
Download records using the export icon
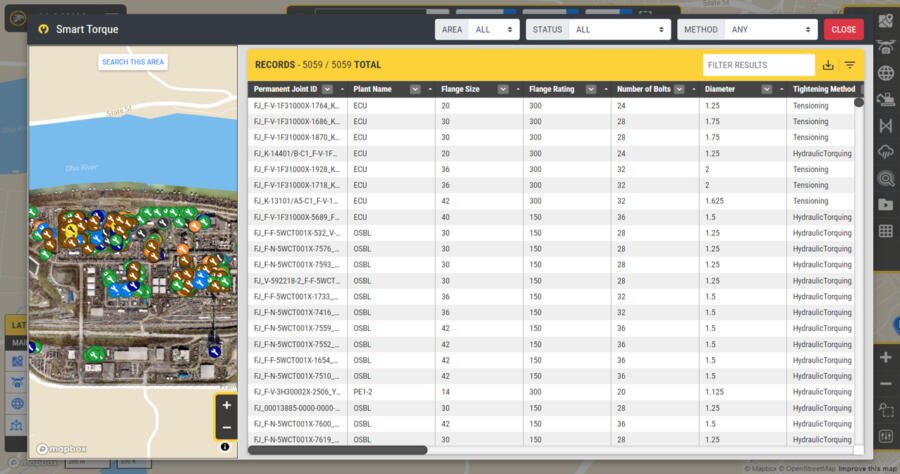(828, 65)
